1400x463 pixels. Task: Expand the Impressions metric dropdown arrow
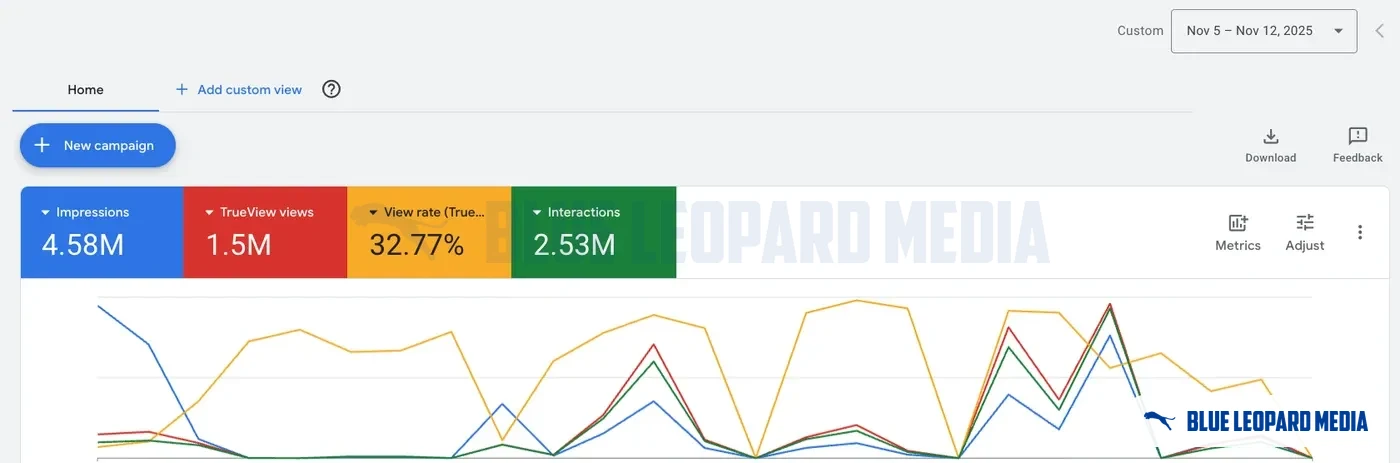pyautogui.click(x=46, y=212)
